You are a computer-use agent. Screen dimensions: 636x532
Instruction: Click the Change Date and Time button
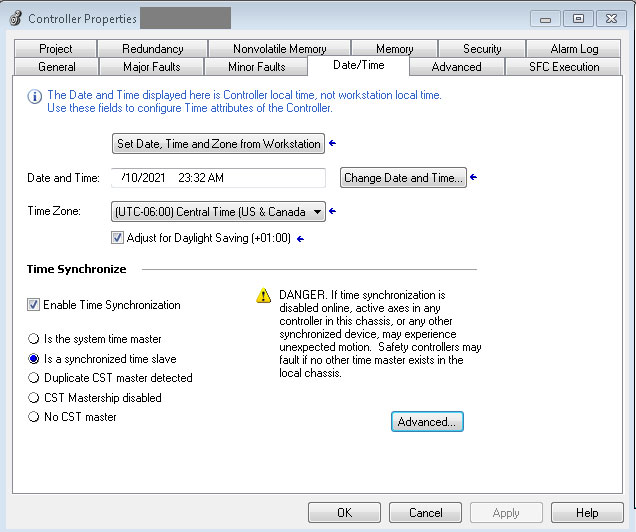[x=403, y=178]
